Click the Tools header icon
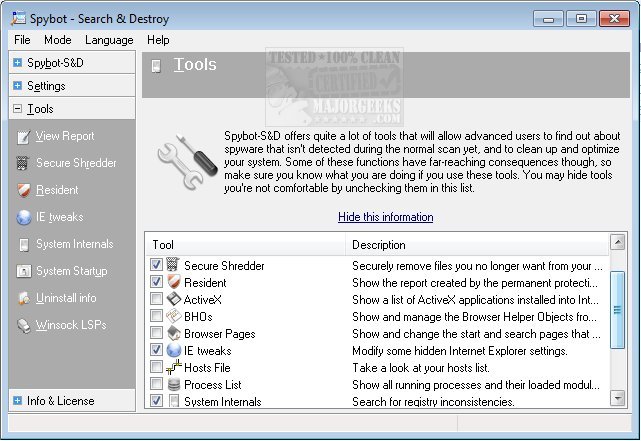 [156, 66]
